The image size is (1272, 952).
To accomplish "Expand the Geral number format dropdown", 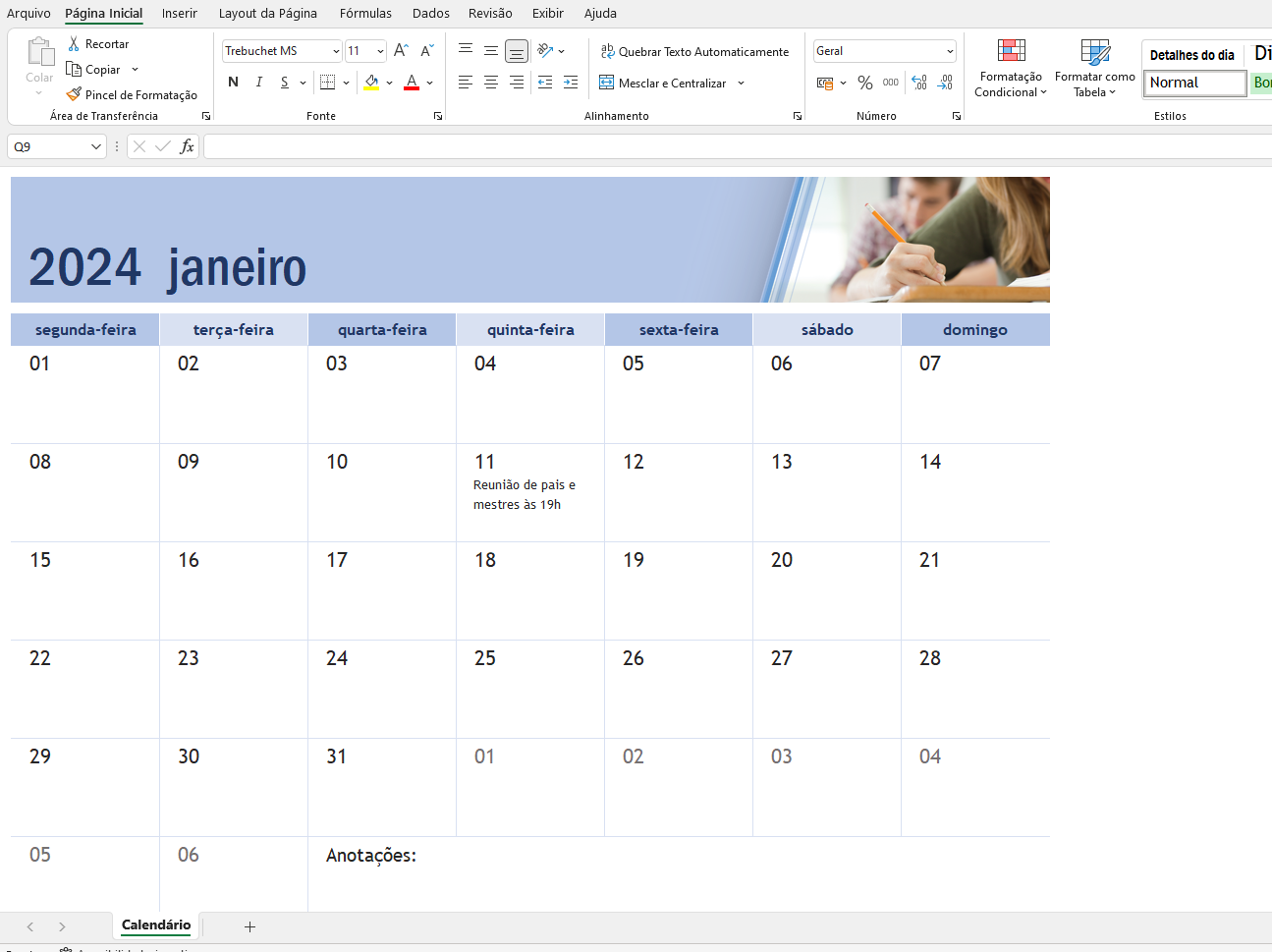I will point(950,51).
